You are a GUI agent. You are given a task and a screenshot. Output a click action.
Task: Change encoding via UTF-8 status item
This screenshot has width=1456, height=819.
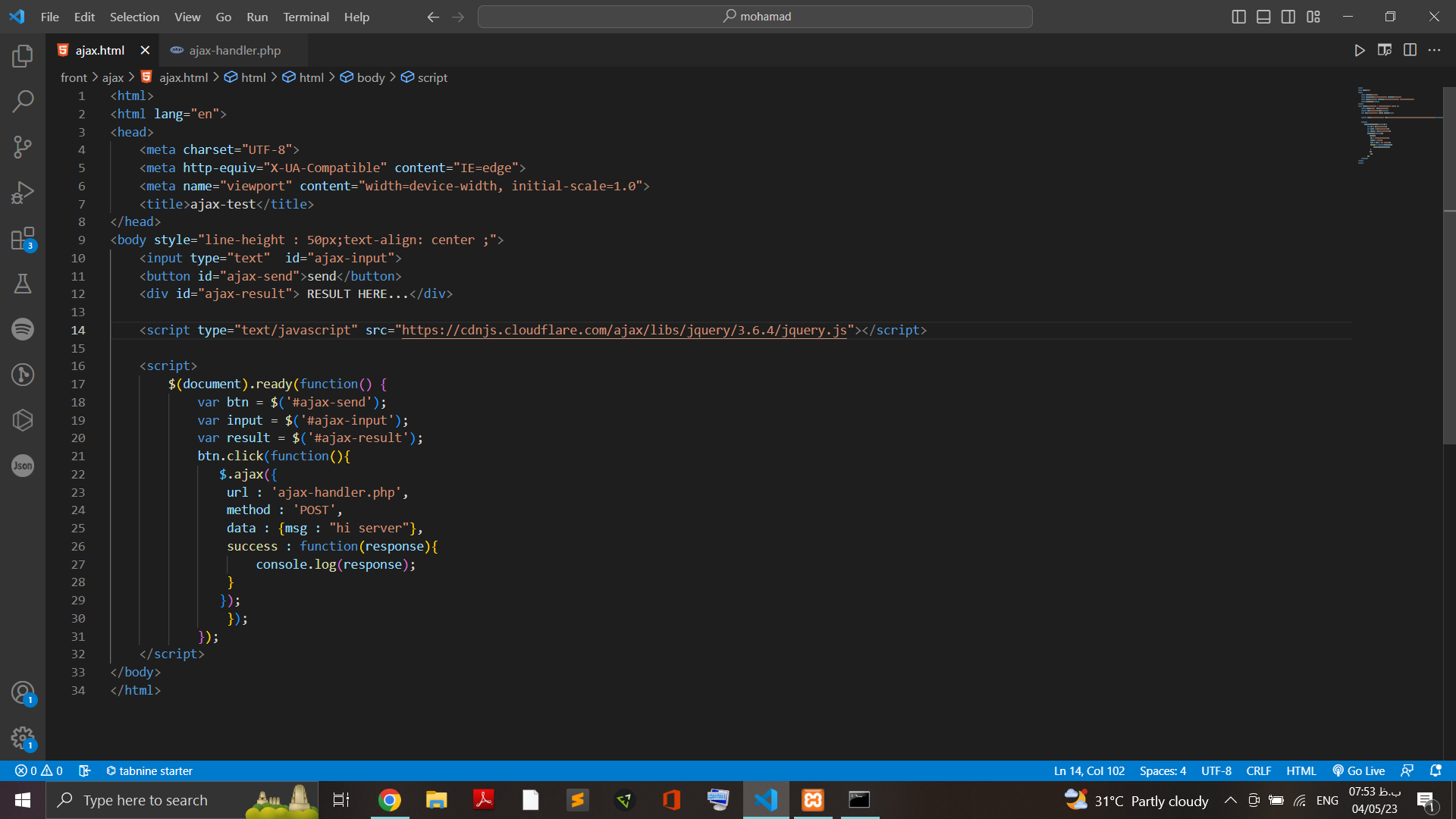coord(1216,770)
